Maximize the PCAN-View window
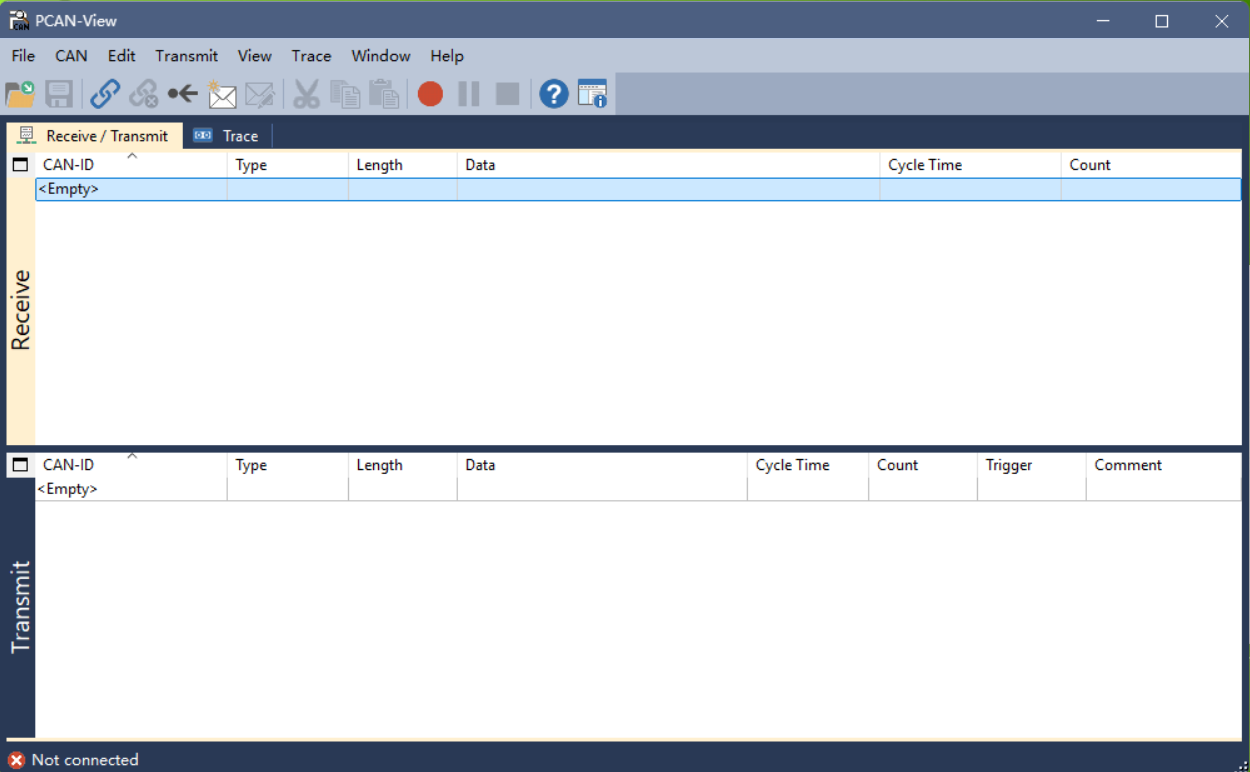Image resolution: width=1250 pixels, height=772 pixels. click(x=1162, y=20)
